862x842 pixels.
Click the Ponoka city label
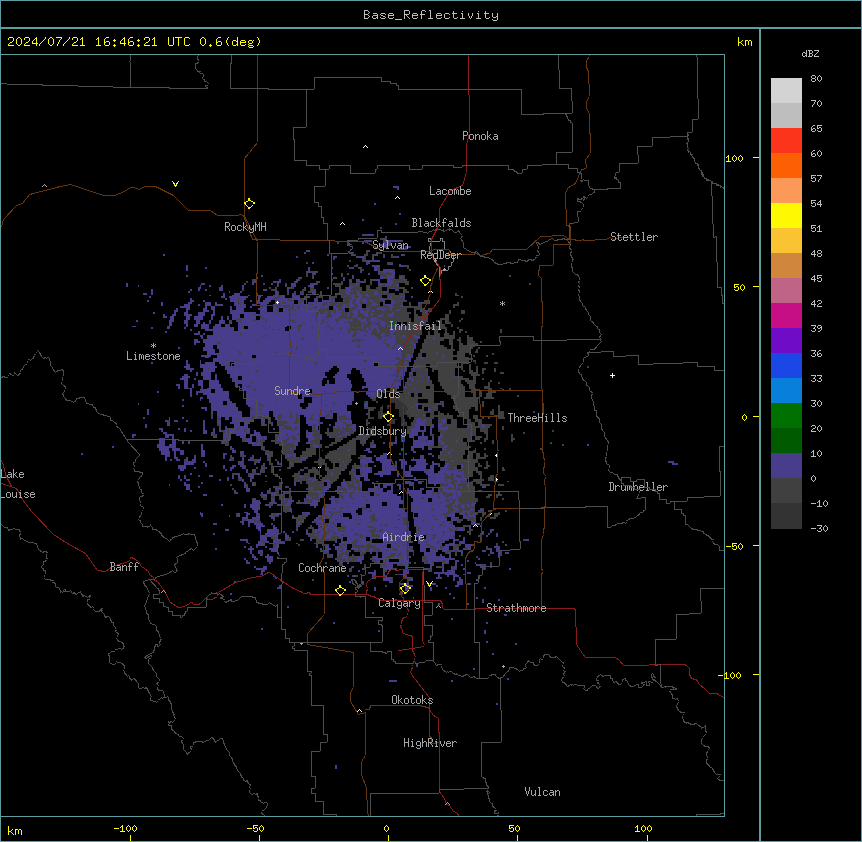tap(480, 136)
